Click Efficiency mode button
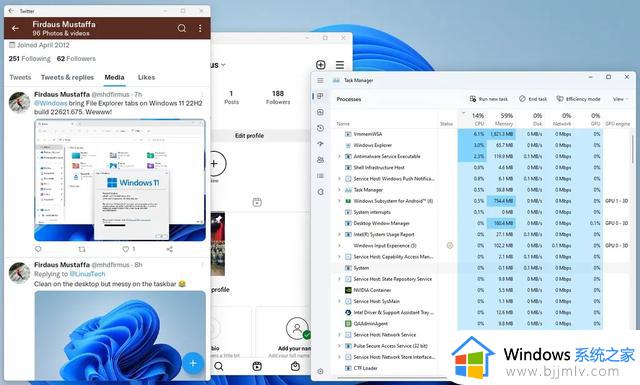This screenshot has width=640, height=385. (578, 99)
